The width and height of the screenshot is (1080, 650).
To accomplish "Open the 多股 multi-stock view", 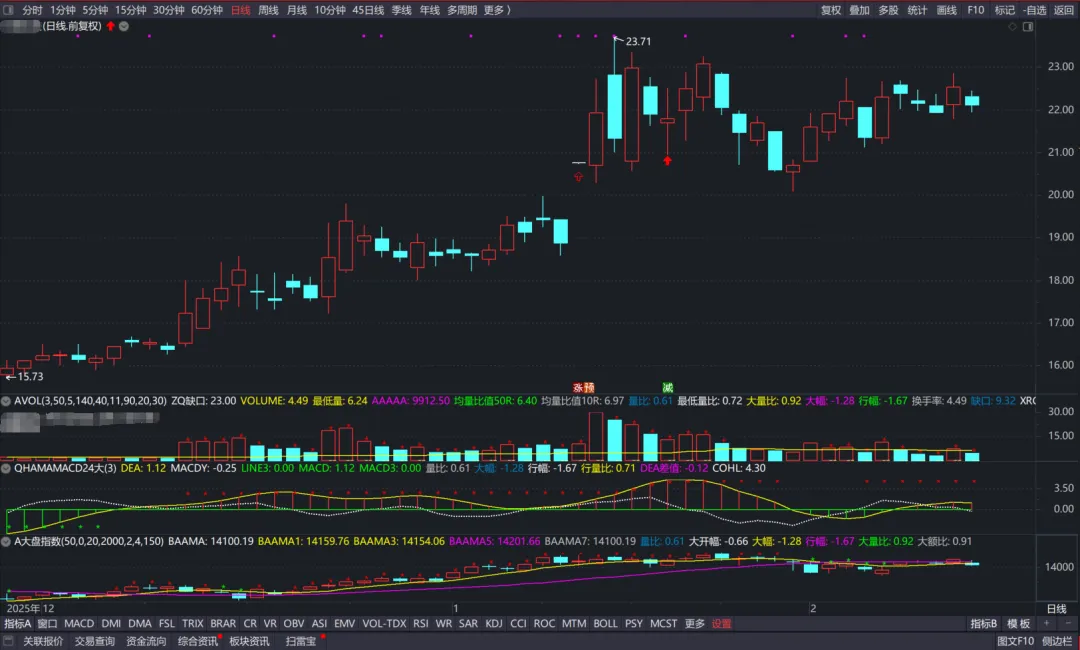I will click(888, 10).
